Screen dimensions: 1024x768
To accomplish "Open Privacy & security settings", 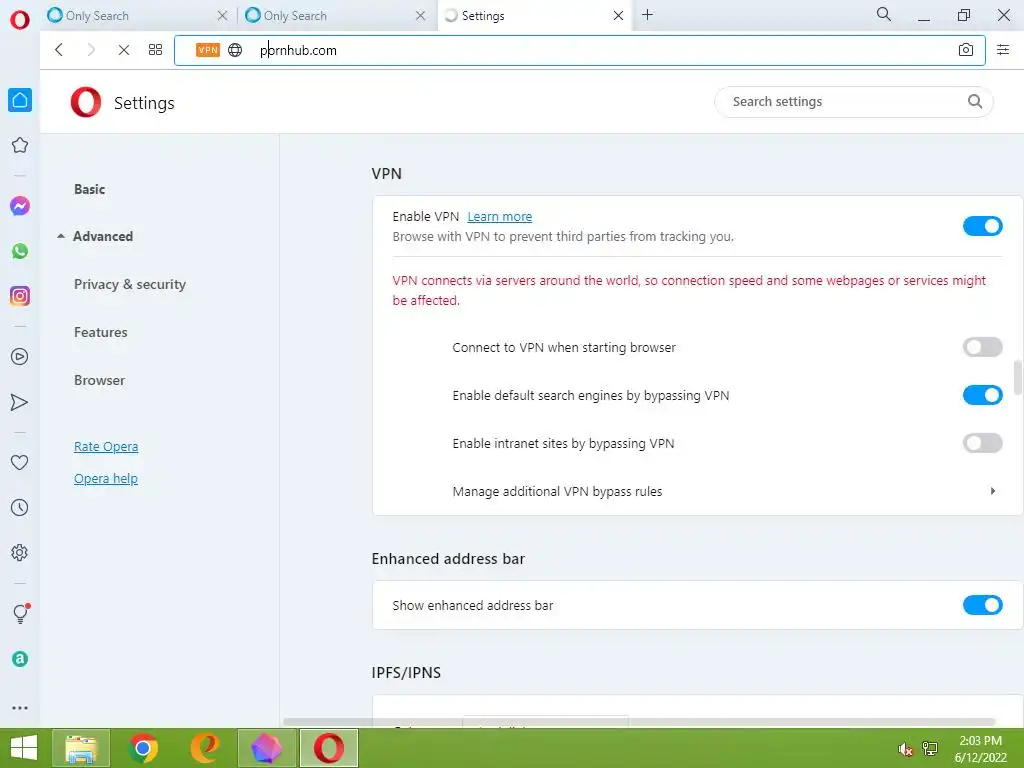I will pyautogui.click(x=130, y=284).
